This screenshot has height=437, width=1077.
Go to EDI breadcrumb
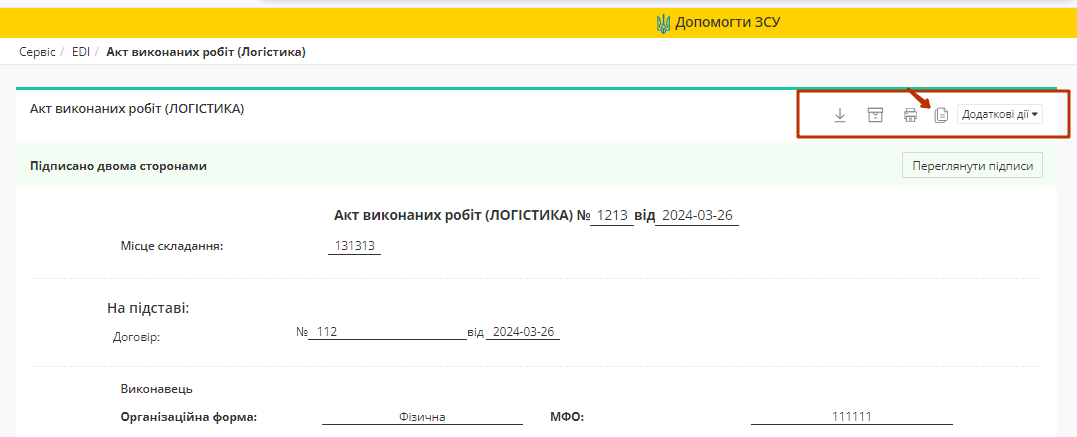coord(81,52)
